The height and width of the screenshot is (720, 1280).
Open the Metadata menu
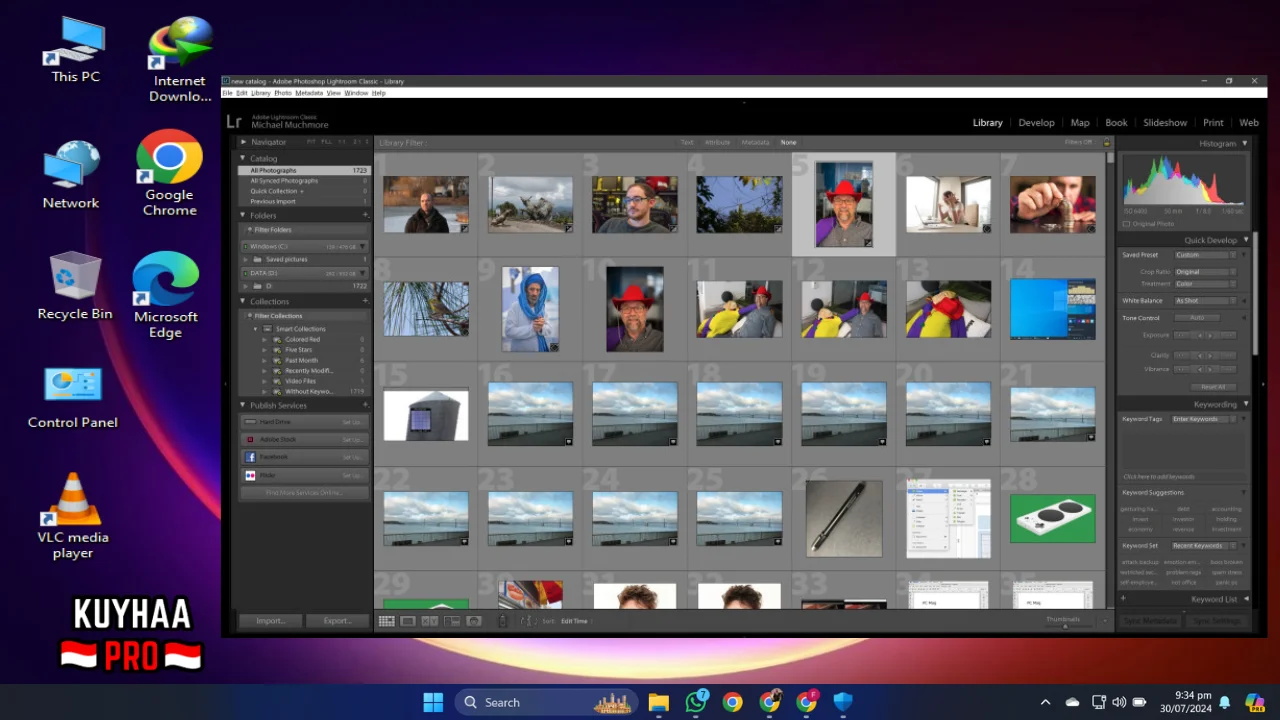pos(309,93)
